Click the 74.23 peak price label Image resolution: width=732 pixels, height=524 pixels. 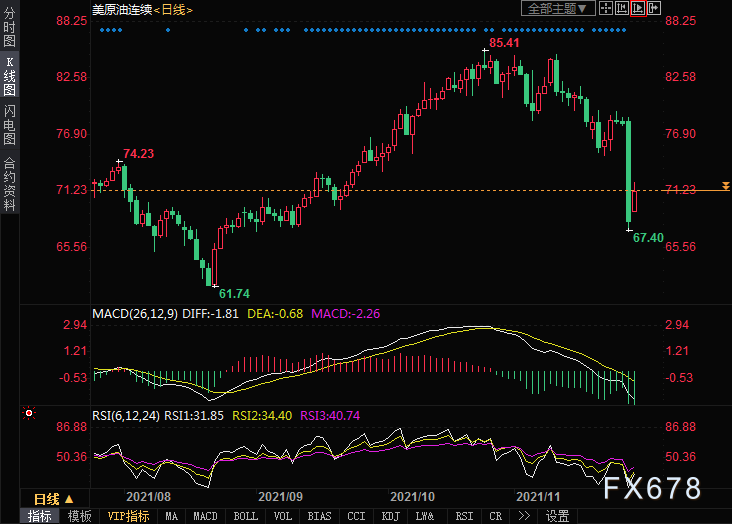(138, 153)
